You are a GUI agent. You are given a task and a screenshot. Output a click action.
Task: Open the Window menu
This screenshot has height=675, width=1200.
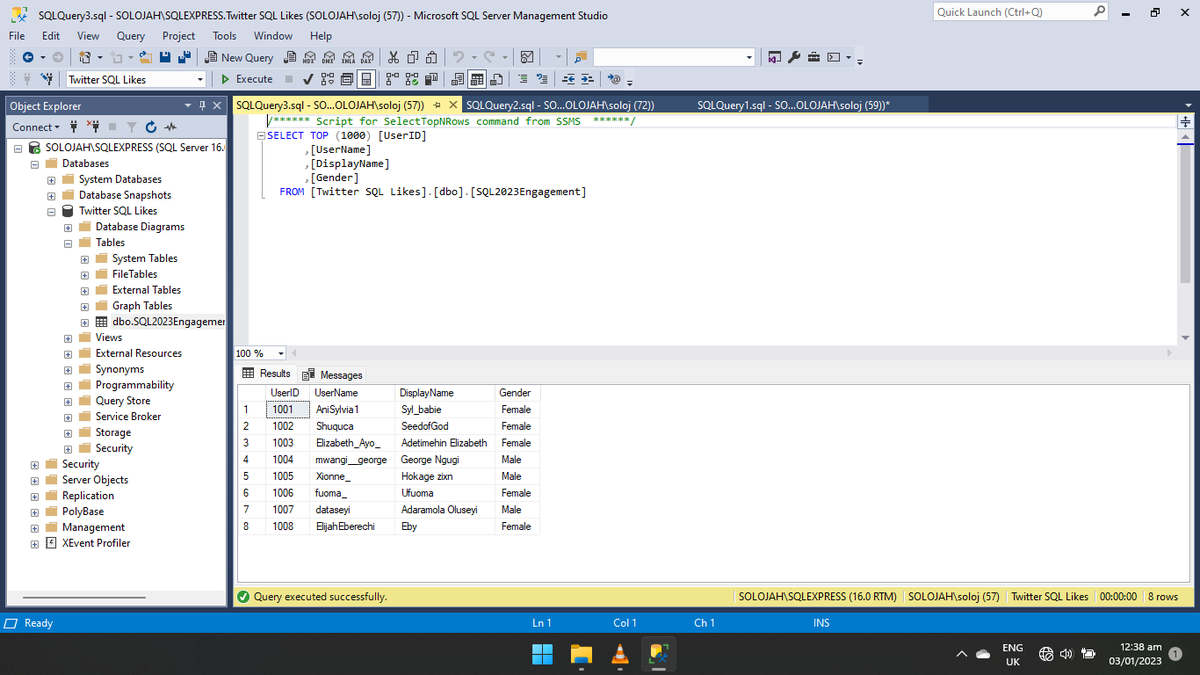(x=273, y=35)
